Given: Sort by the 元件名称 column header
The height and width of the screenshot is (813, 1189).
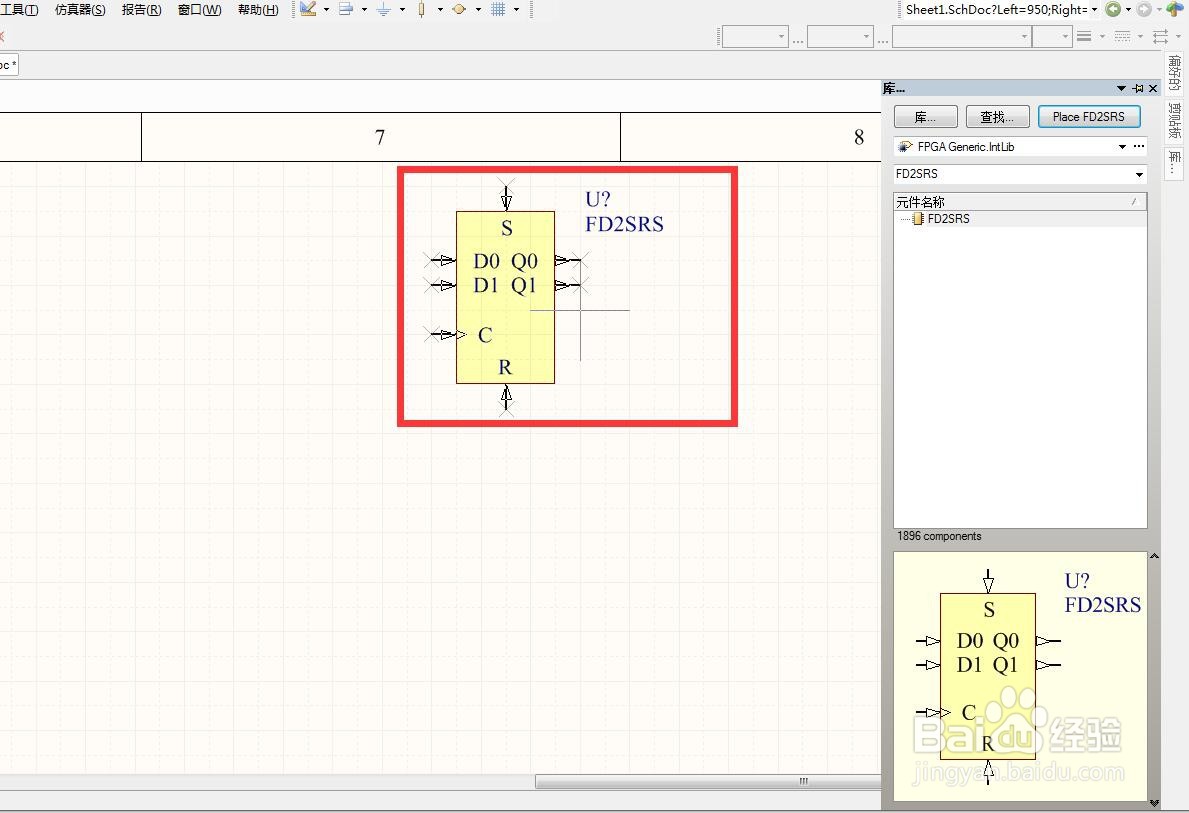Looking at the screenshot, I should 1020,202.
